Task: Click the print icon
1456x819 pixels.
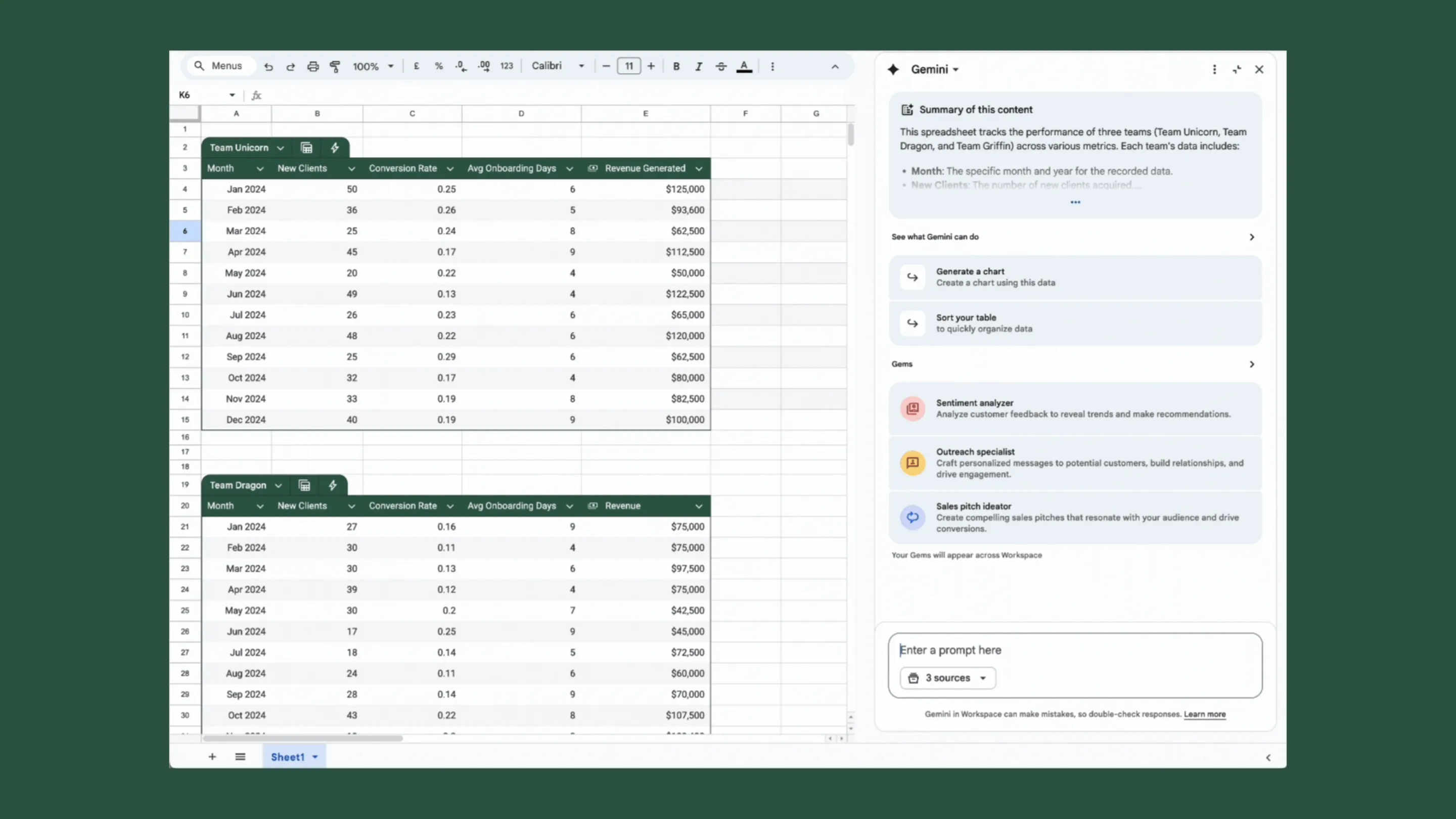Action: (312, 66)
